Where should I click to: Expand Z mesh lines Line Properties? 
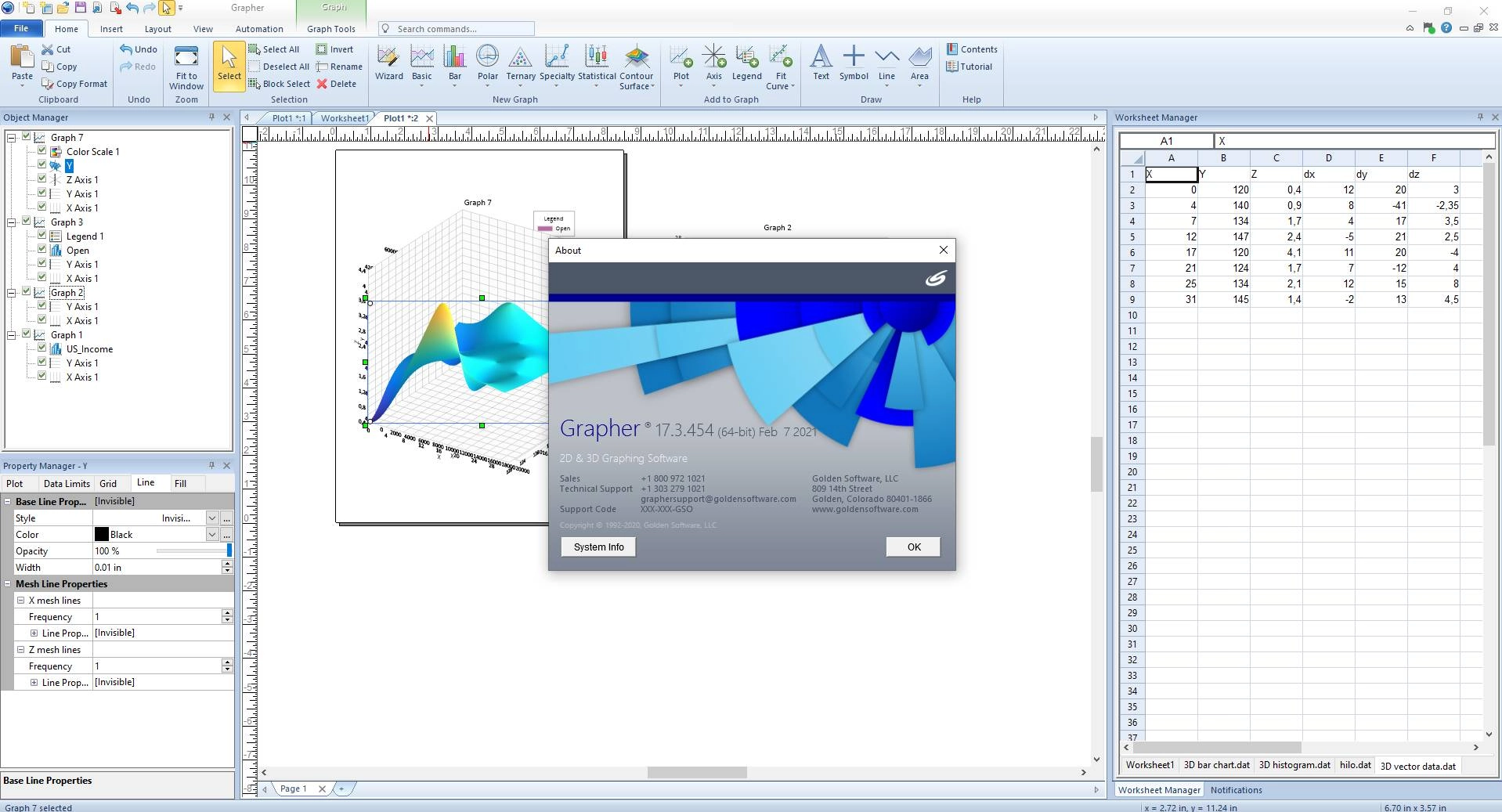click(x=34, y=682)
